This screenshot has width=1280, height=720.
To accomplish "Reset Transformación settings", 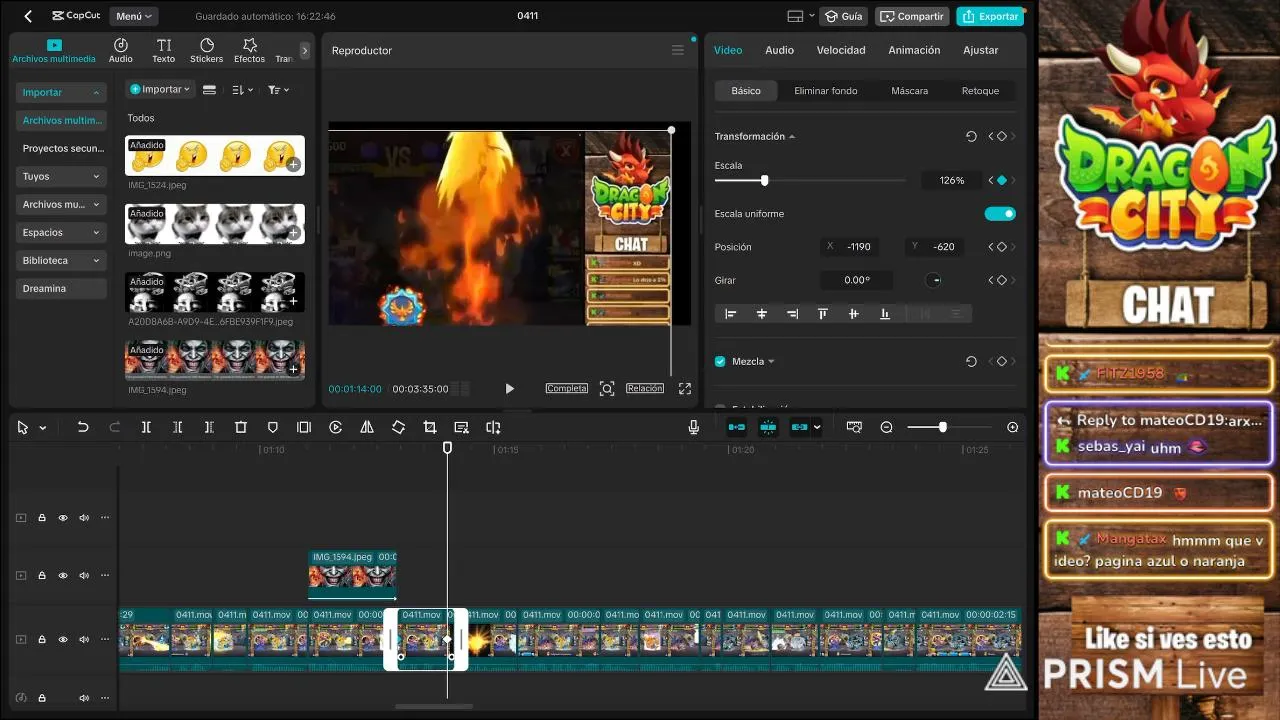I will click(971, 136).
